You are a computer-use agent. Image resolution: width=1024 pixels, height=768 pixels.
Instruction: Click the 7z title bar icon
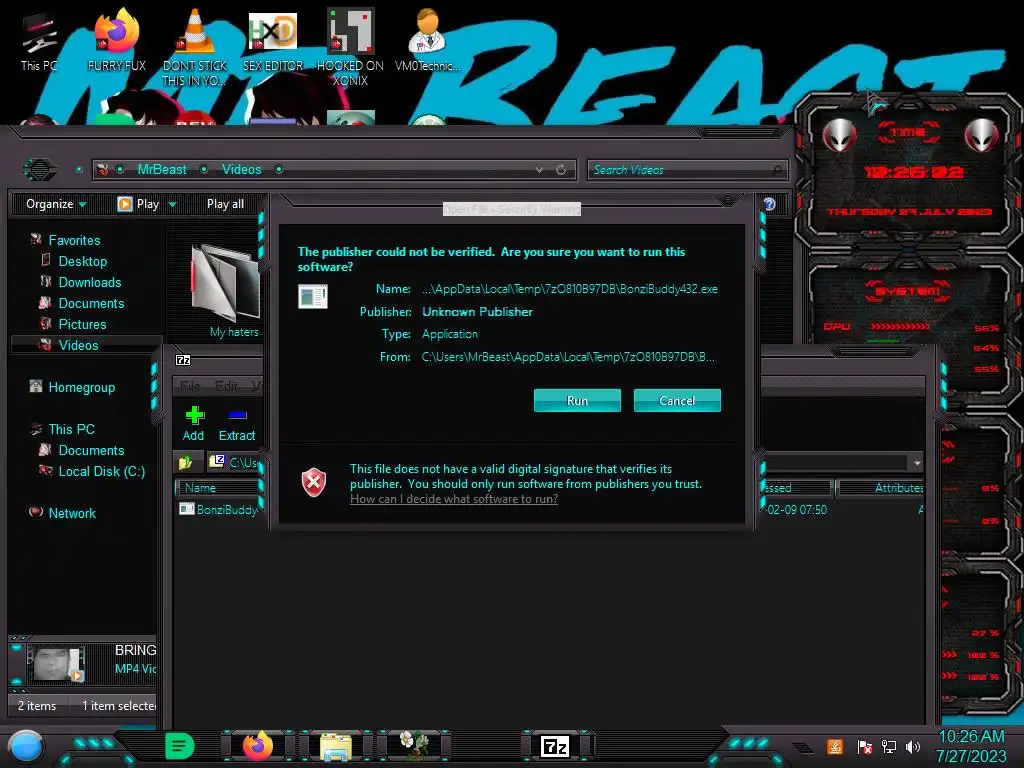point(183,360)
